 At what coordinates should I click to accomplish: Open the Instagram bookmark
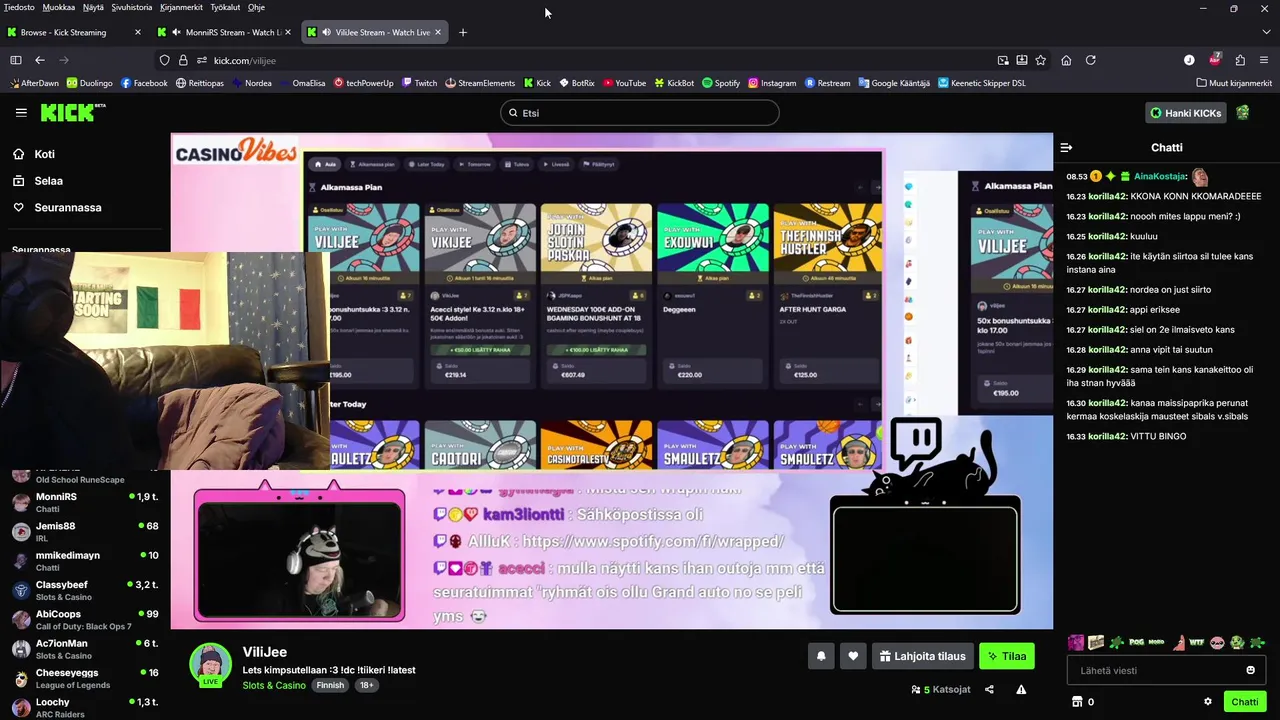tap(772, 83)
